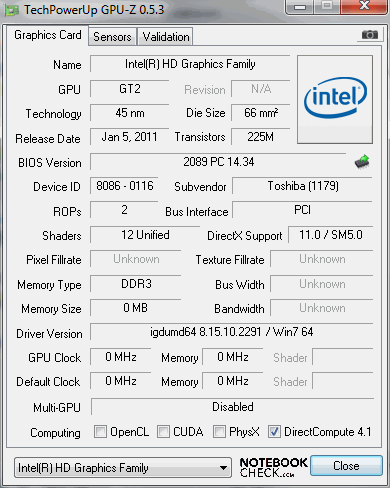The image size is (390, 488).
Task: Click the Intel vendor logo
Action: pos(335,100)
